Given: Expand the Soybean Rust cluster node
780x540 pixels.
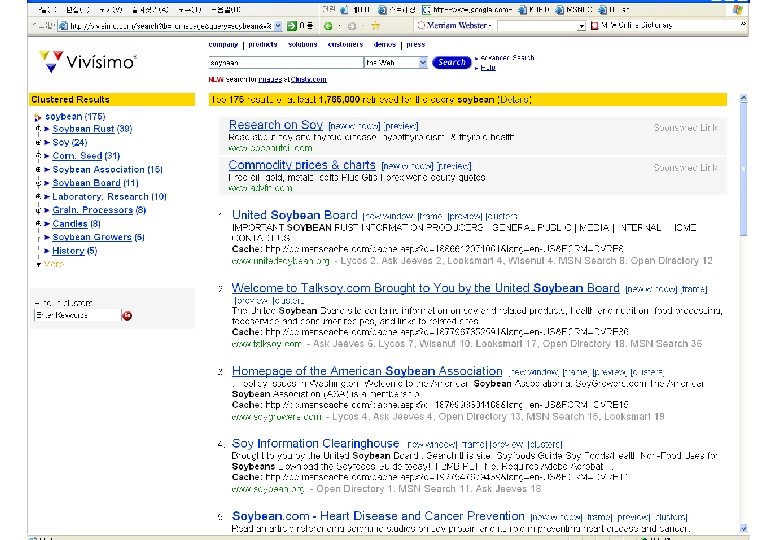Looking at the screenshot, I should 38,129.
